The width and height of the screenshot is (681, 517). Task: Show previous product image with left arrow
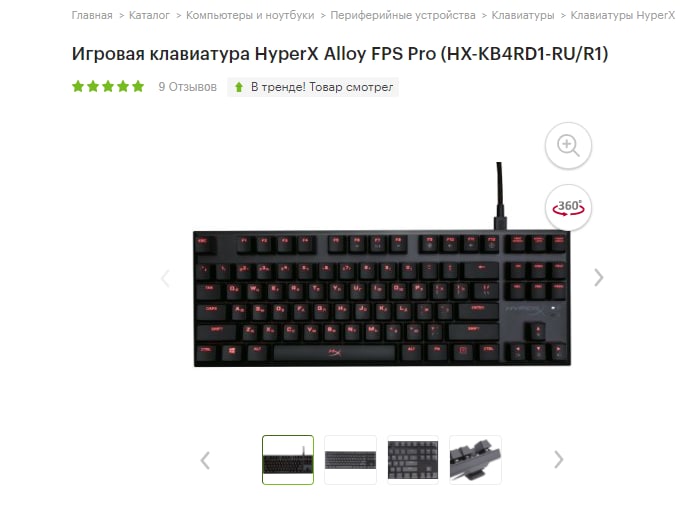(x=165, y=278)
